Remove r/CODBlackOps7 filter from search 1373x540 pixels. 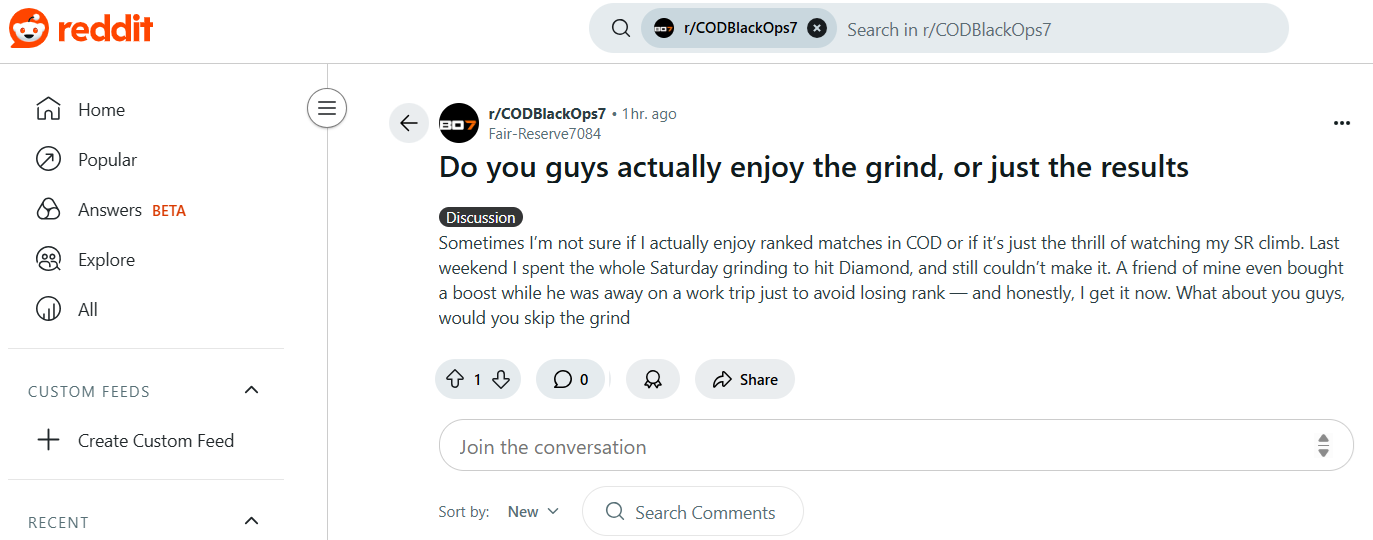(817, 29)
